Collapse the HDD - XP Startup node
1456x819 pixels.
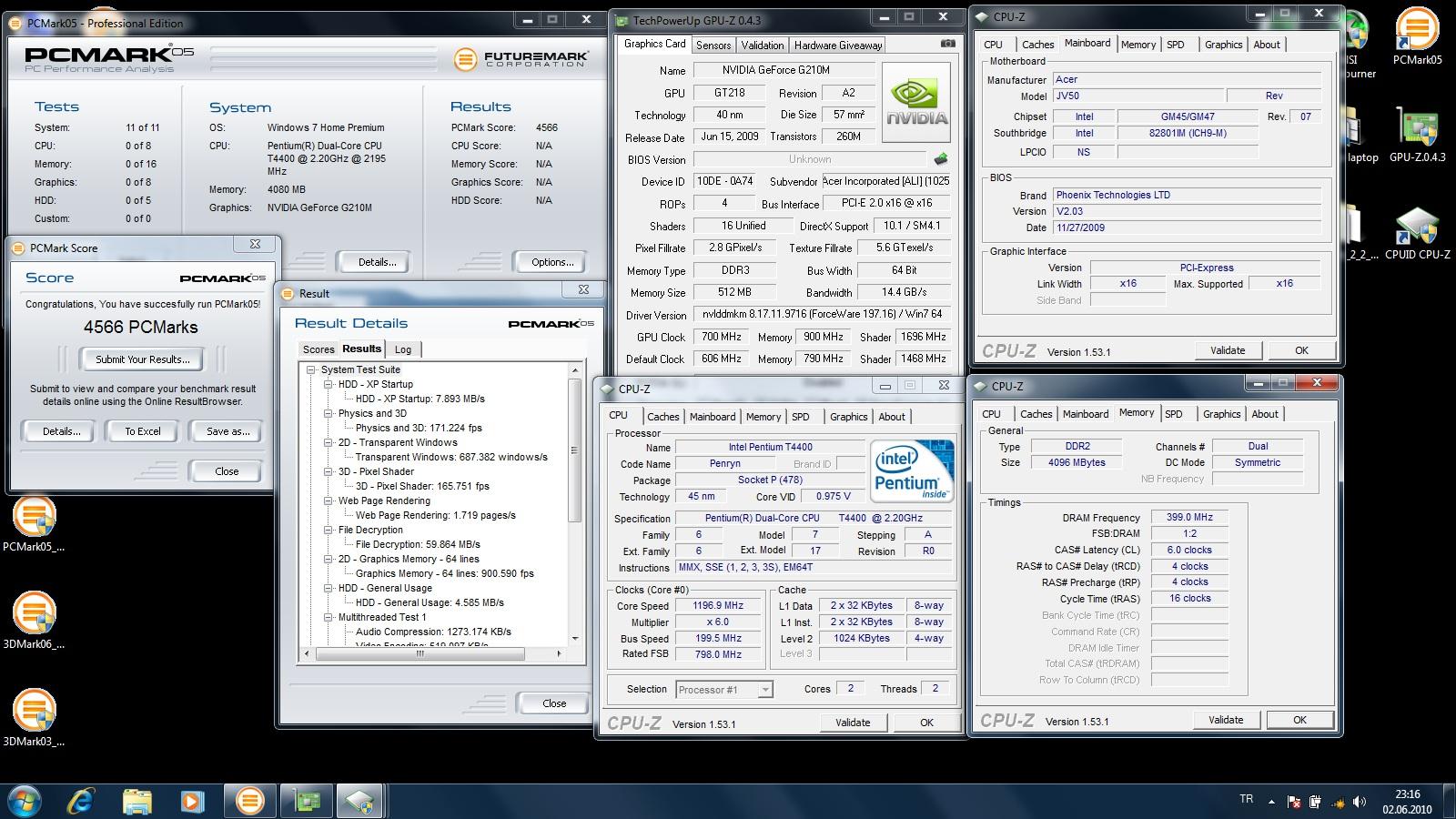coord(329,384)
